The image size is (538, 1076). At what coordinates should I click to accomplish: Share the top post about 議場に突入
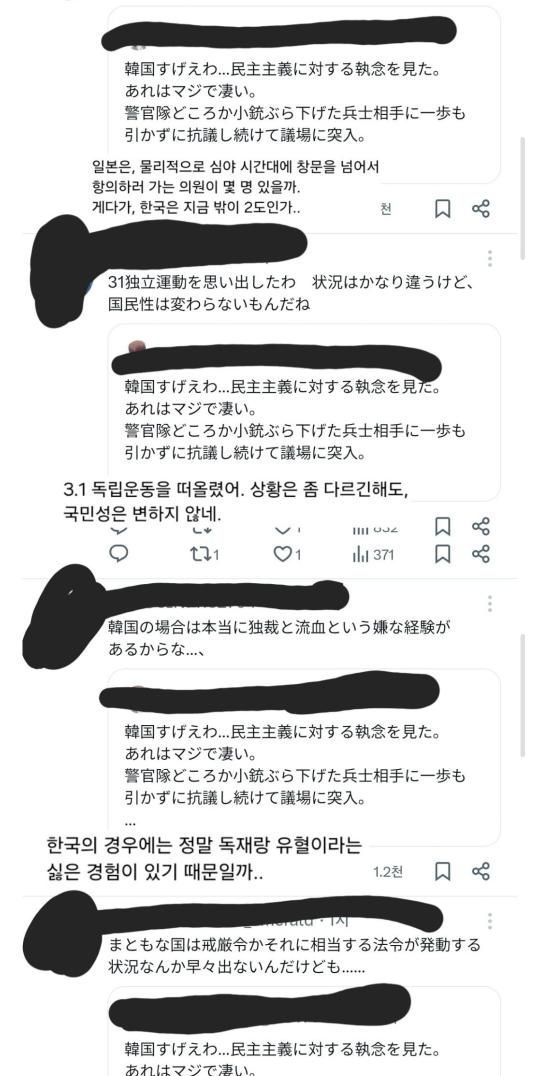click(x=481, y=209)
